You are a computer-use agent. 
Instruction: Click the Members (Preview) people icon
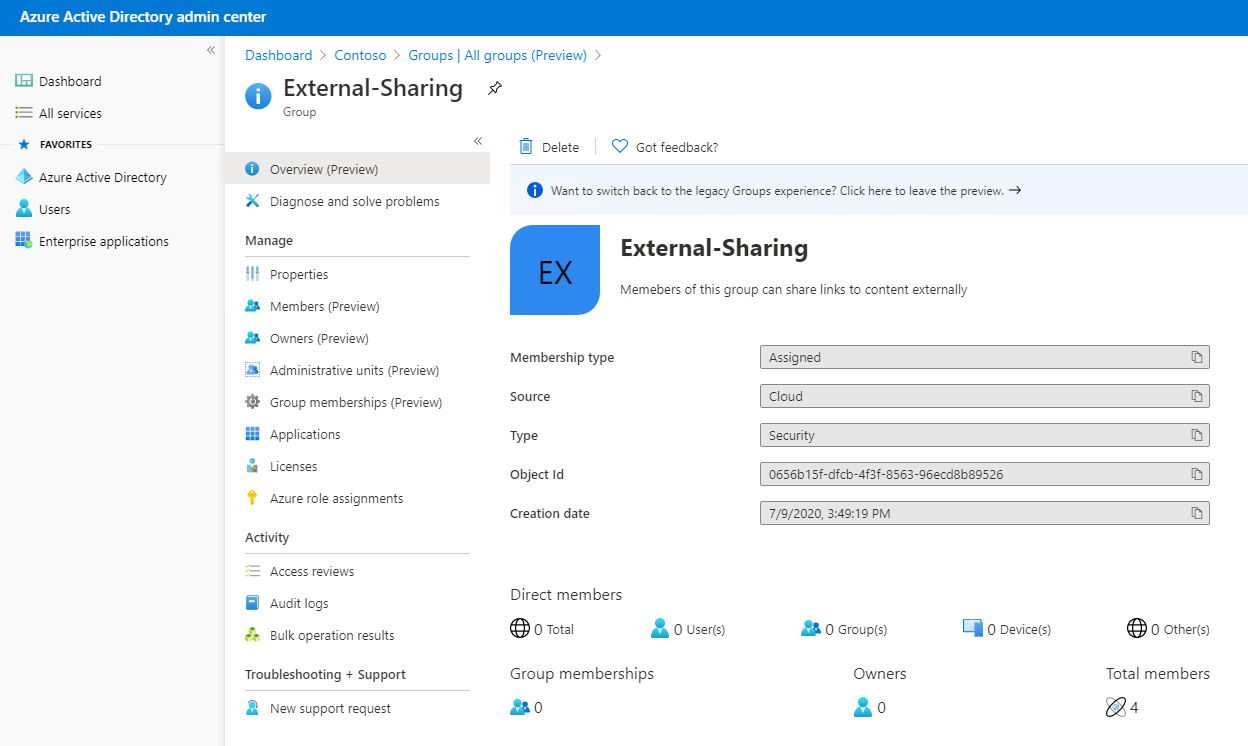[x=252, y=306]
